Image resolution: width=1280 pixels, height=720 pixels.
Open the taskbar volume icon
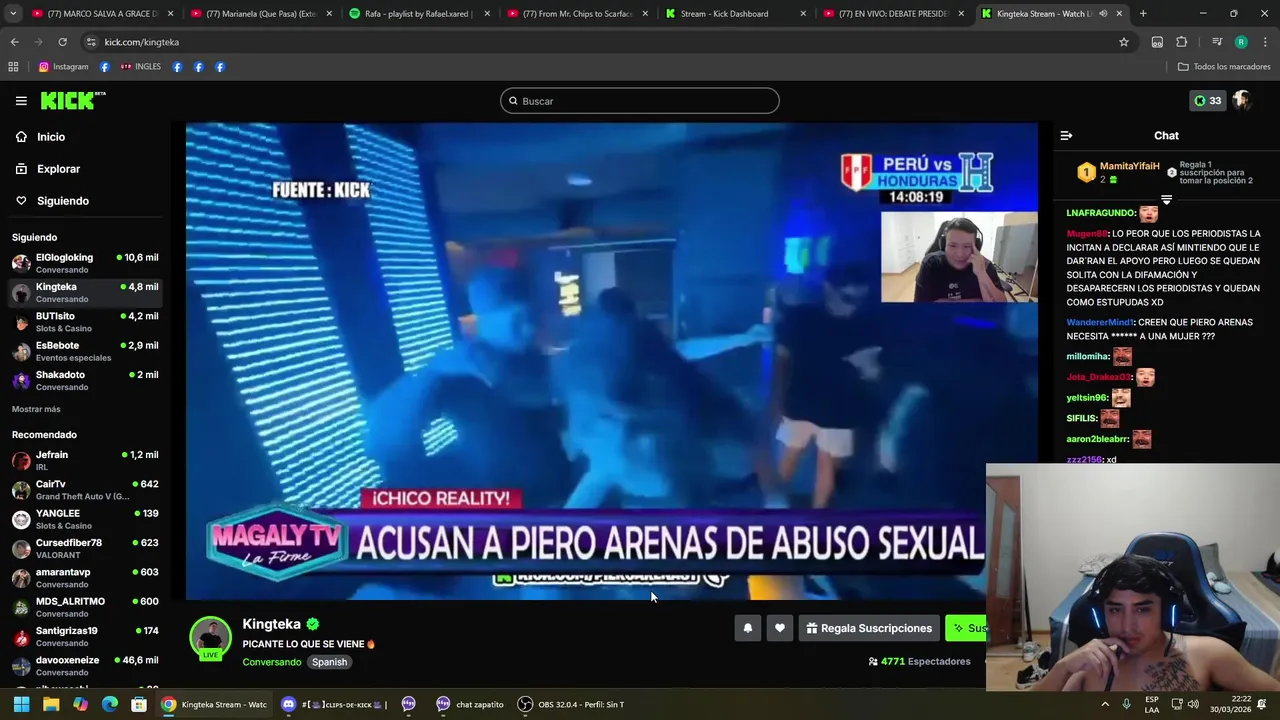pos(1194,704)
